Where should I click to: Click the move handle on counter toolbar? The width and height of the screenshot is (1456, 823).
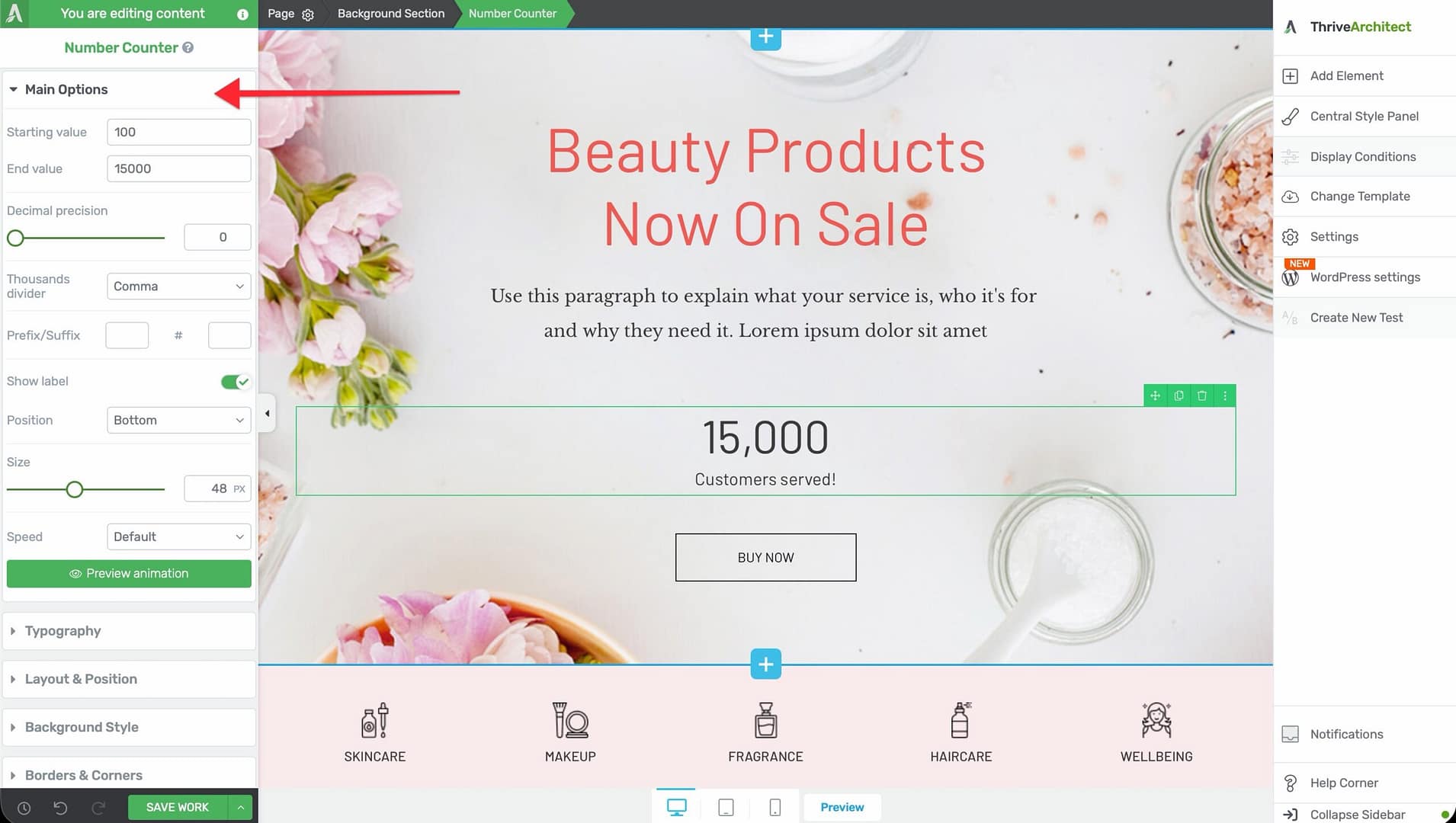(x=1155, y=395)
